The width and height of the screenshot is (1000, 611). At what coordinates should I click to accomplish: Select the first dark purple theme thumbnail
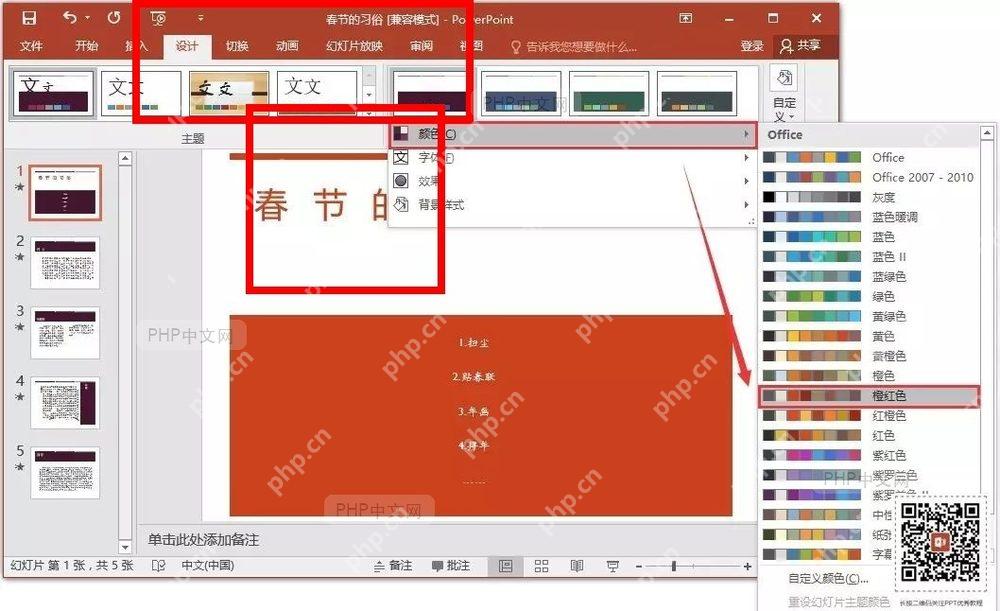point(53,93)
